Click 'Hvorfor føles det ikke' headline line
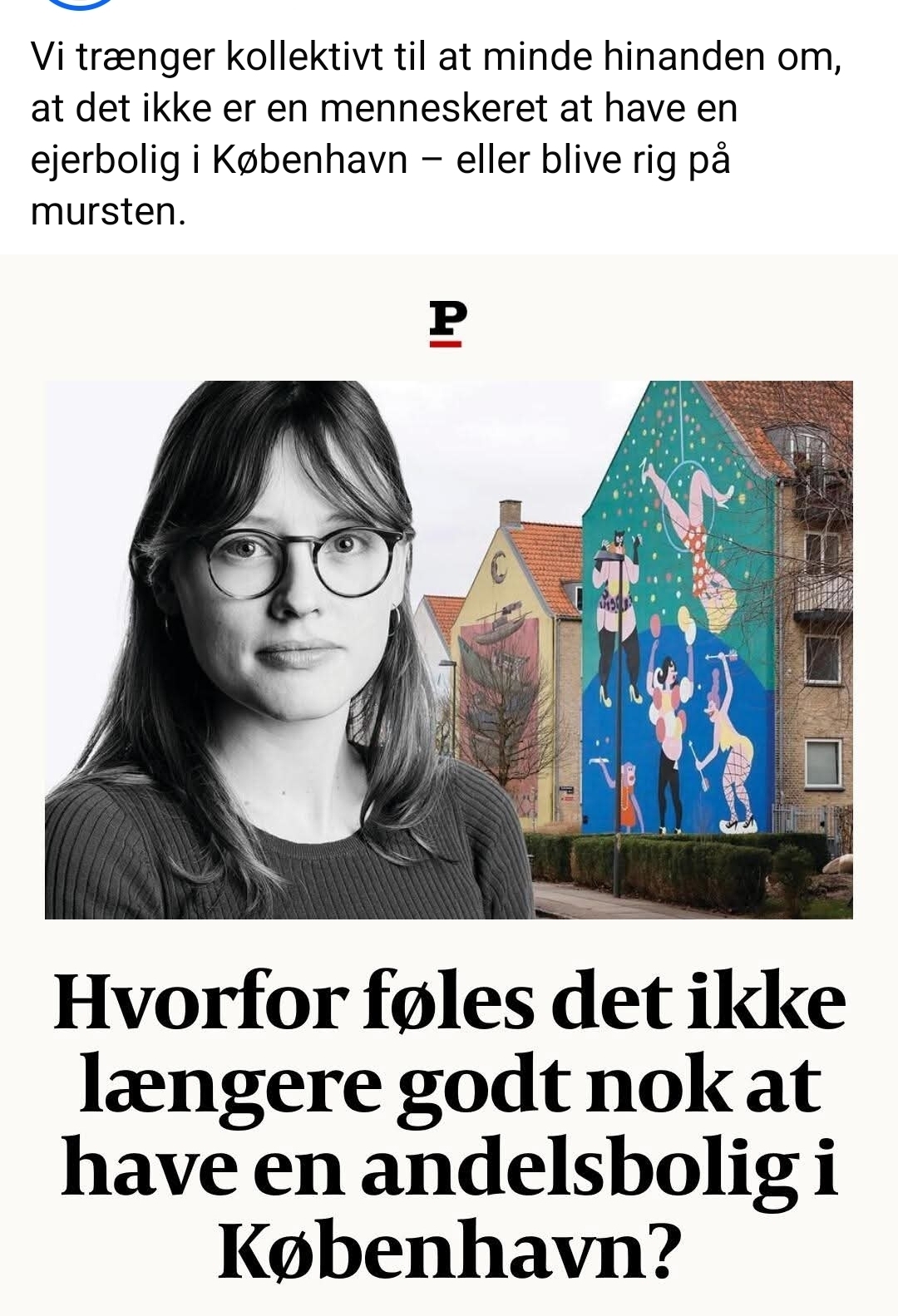This screenshot has height=1316, width=898. pyautogui.click(x=449, y=1001)
